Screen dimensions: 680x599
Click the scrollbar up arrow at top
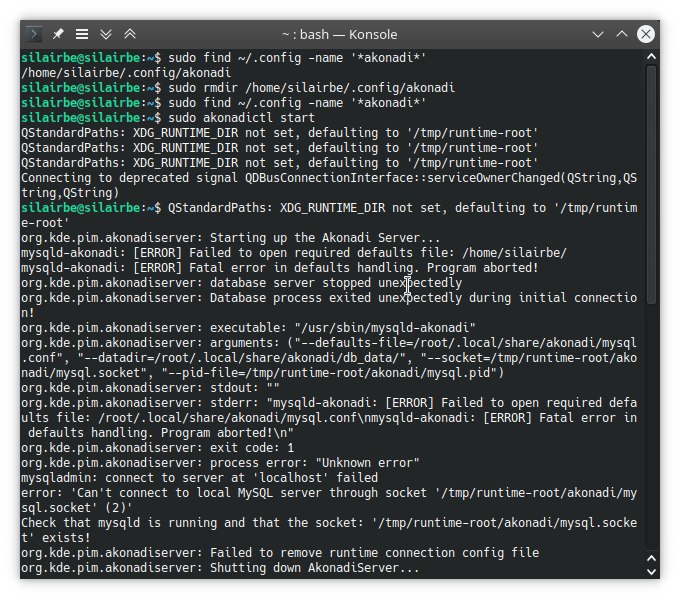[x=651, y=56]
